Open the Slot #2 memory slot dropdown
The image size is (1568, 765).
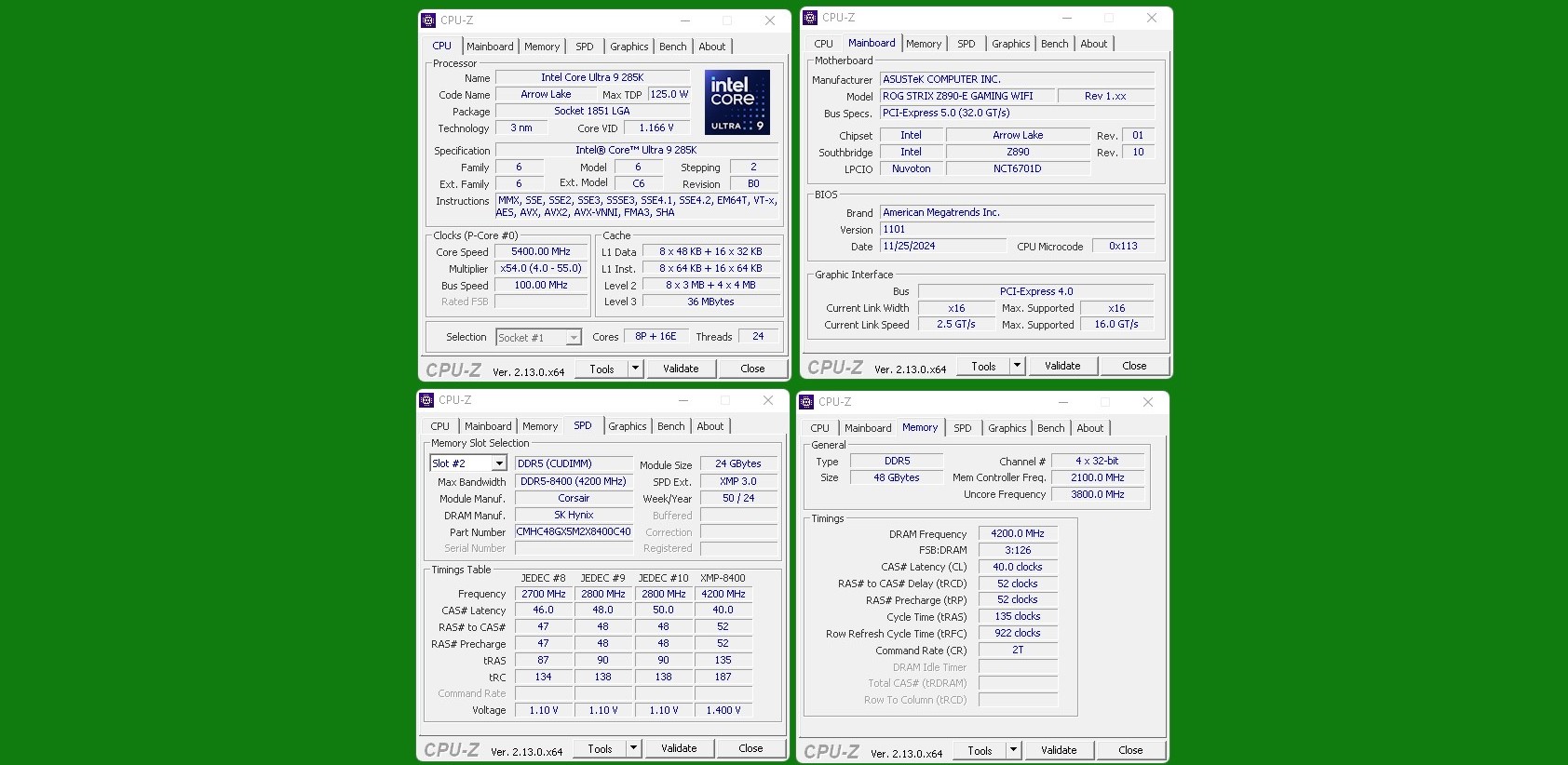pos(499,463)
